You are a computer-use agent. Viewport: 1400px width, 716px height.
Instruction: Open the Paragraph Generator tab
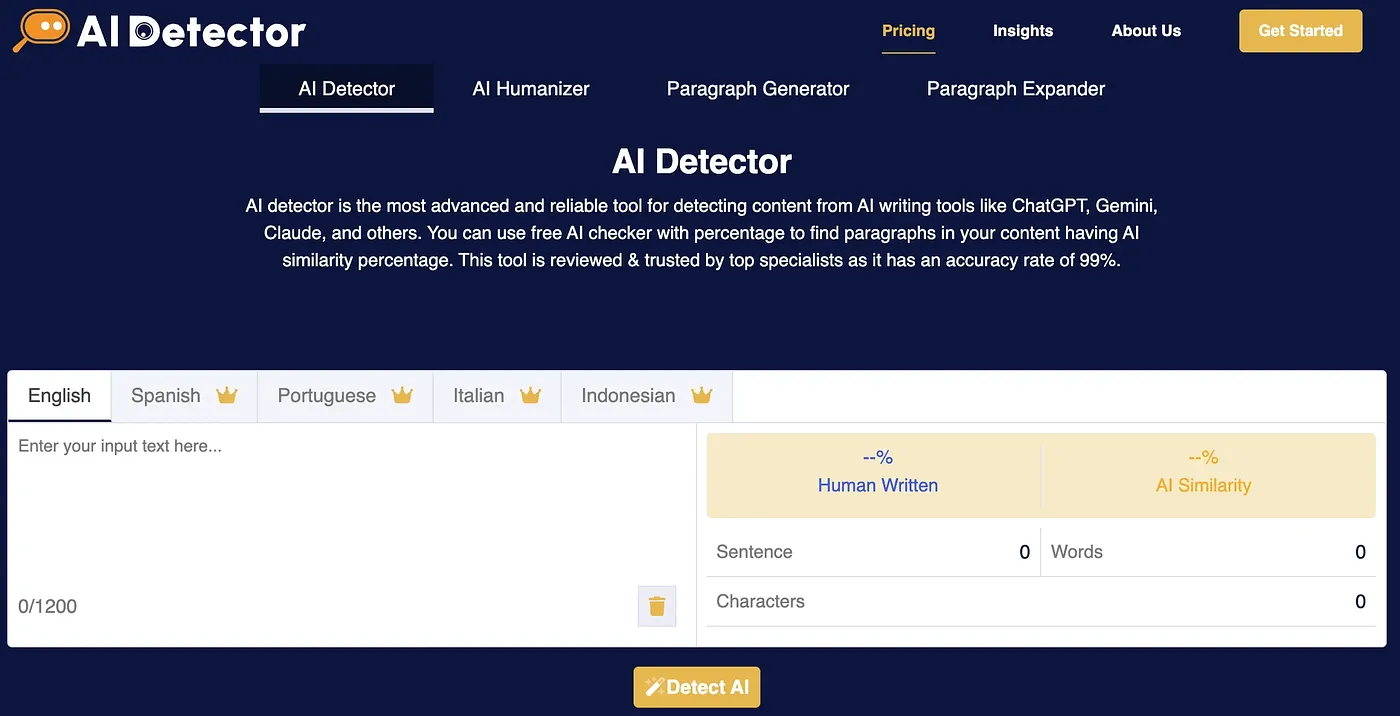[x=758, y=89]
